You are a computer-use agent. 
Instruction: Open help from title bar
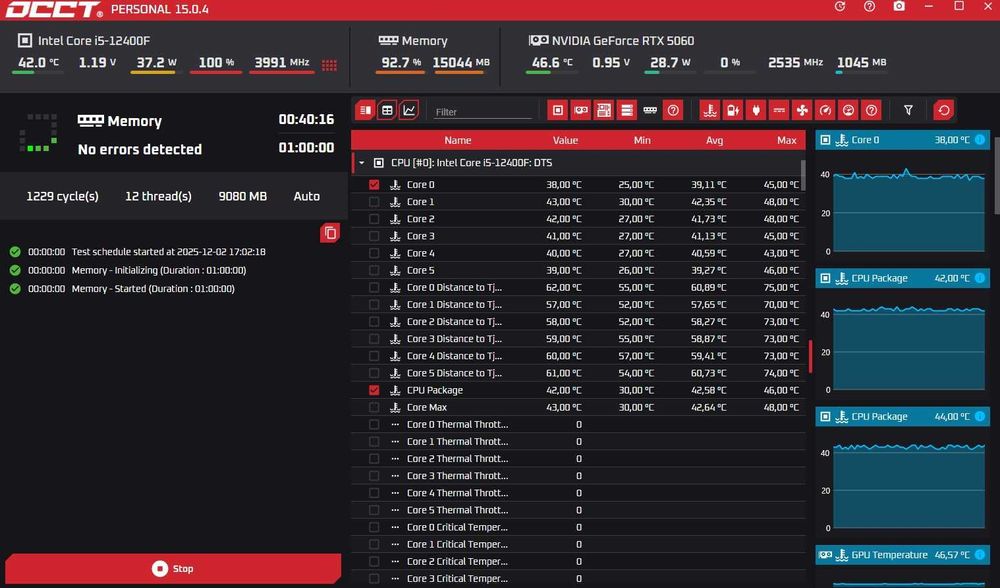tap(869, 6)
